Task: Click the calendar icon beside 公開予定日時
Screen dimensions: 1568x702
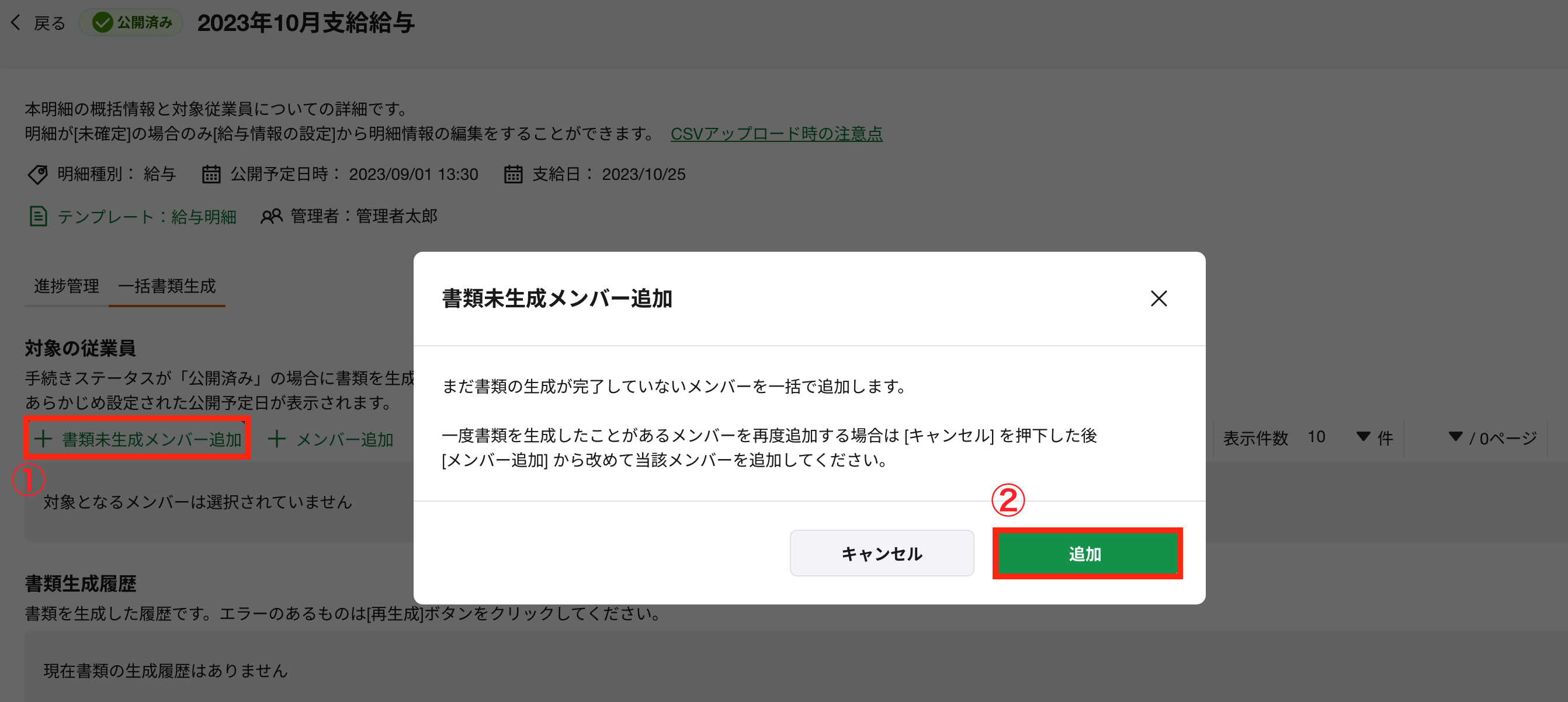Action: coord(211,175)
